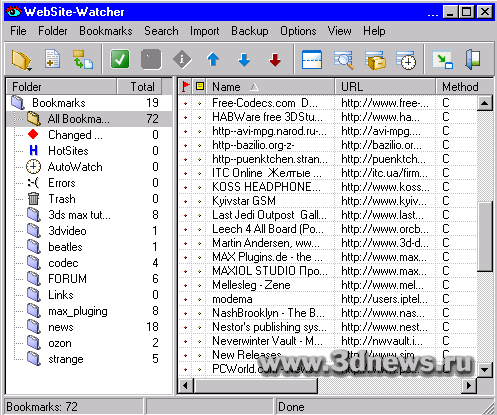497x415 pixels.
Task: Sort by the Name column header
Action: [x=270, y=87]
